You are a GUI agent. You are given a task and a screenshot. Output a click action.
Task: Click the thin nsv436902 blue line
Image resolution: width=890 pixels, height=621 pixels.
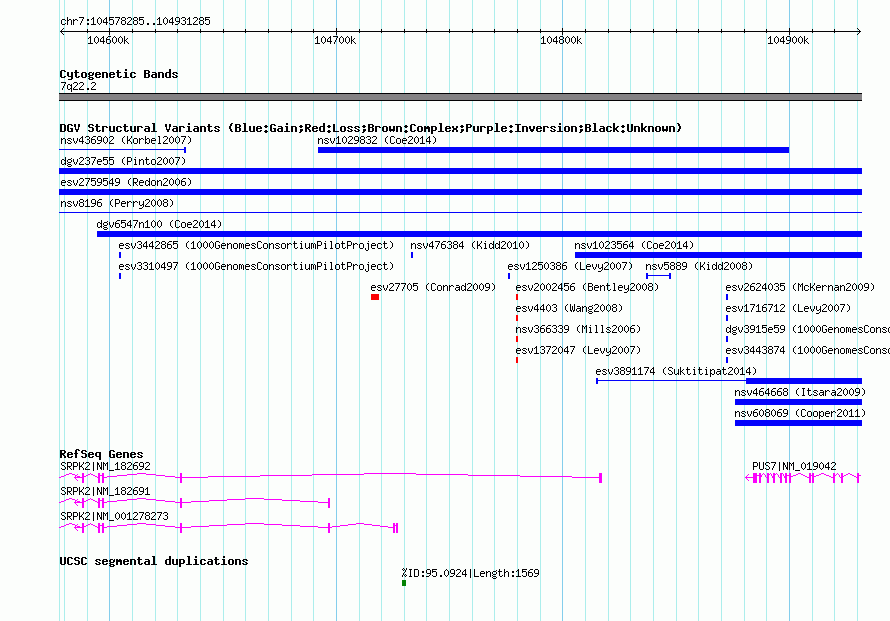pyautogui.click(x=123, y=150)
